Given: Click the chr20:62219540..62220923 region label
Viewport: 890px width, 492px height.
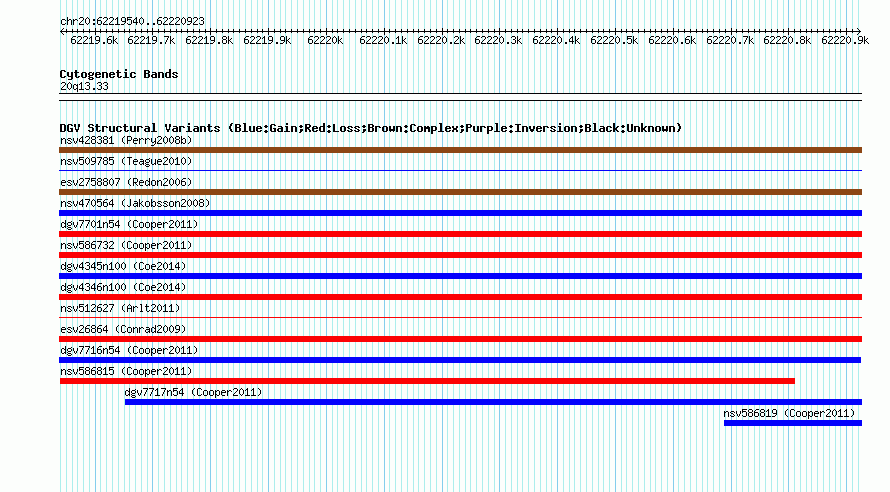Looking at the screenshot, I should coord(132,22).
